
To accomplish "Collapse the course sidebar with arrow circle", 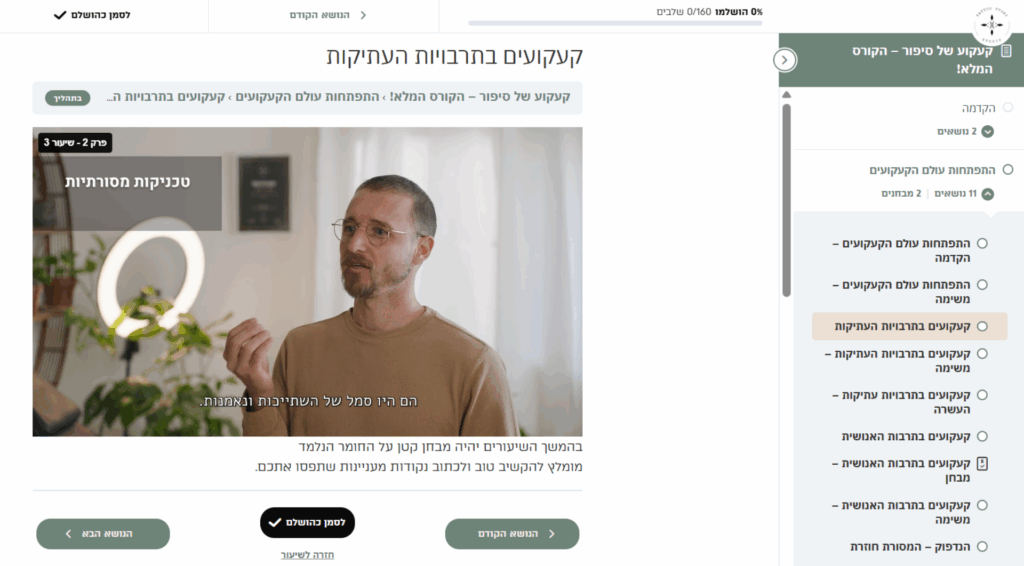I will pos(784,60).
